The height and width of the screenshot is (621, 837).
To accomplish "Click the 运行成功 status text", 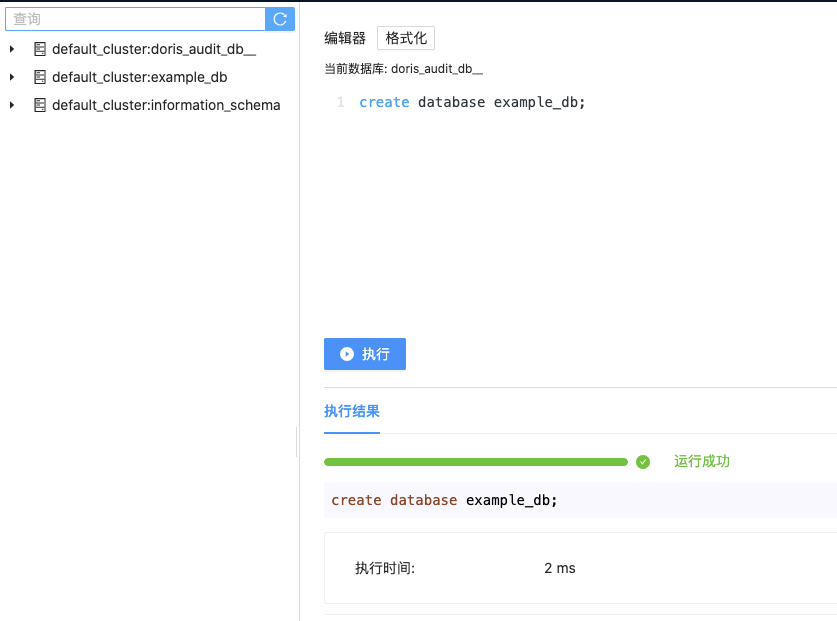I will click(701, 461).
